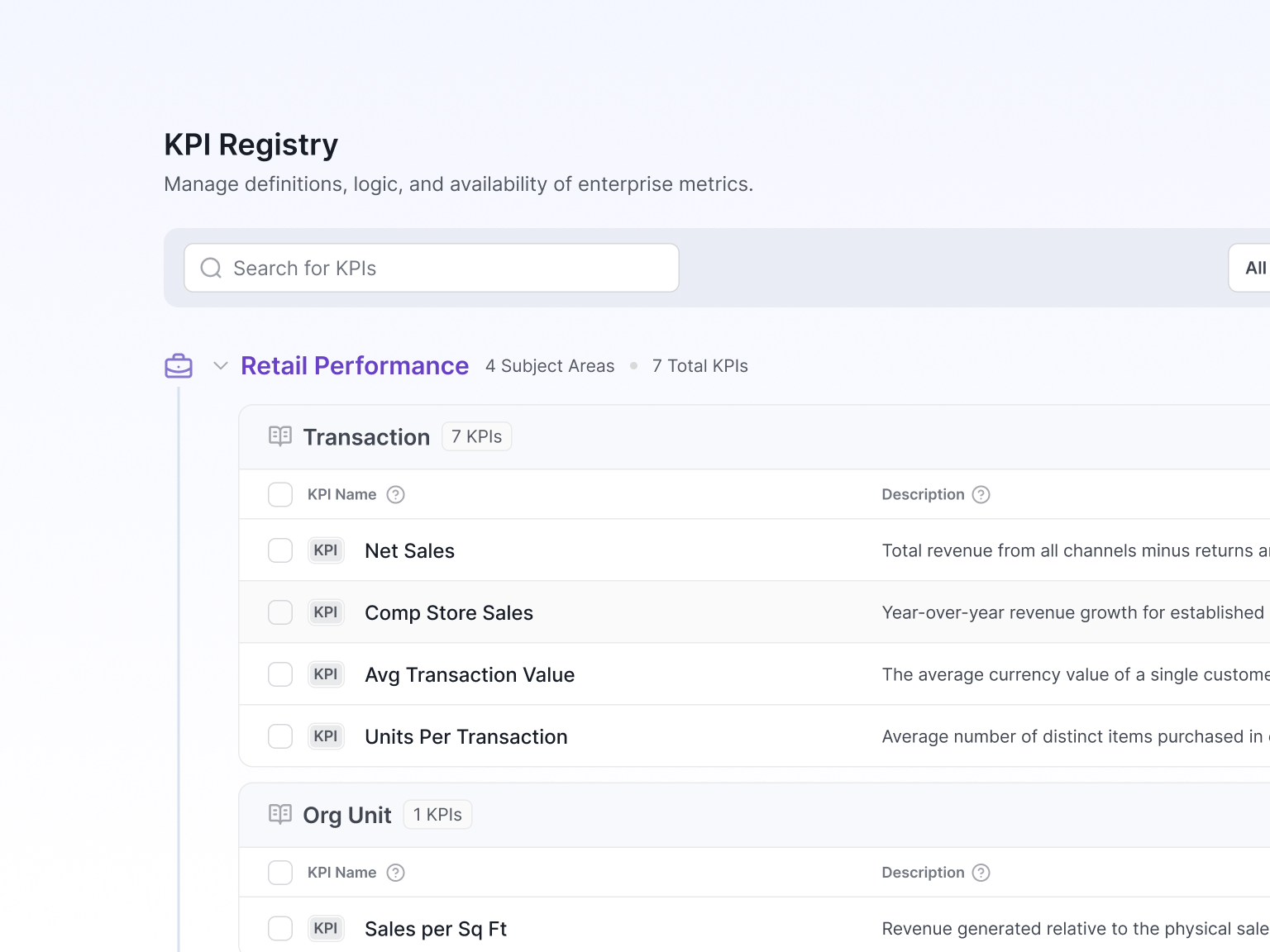
Task: Click the Transaction subject area heading
Action: coord(366,437)
